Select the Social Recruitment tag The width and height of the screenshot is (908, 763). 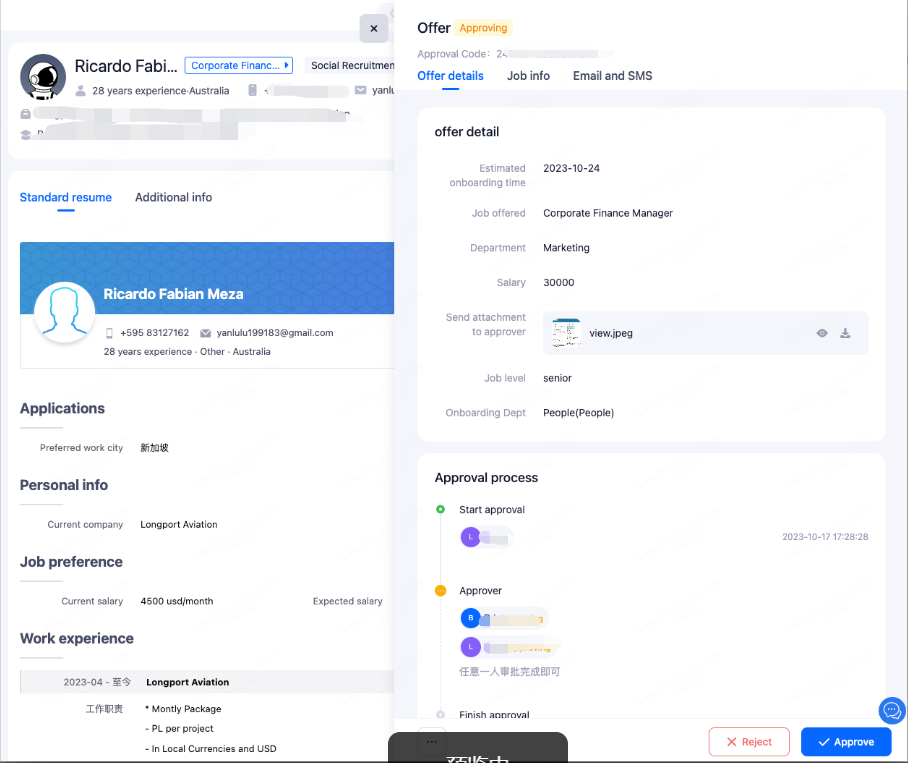tap(349, 65)
